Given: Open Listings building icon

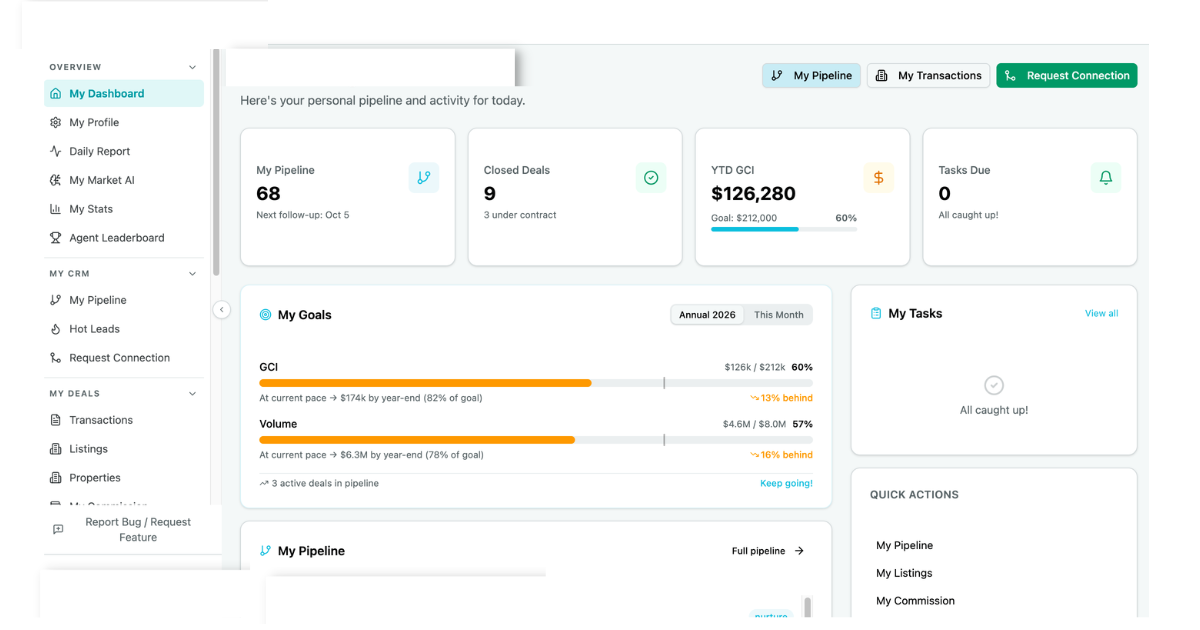Looking at the screenshot, I should pyautogui.click(x=56, y=449).
